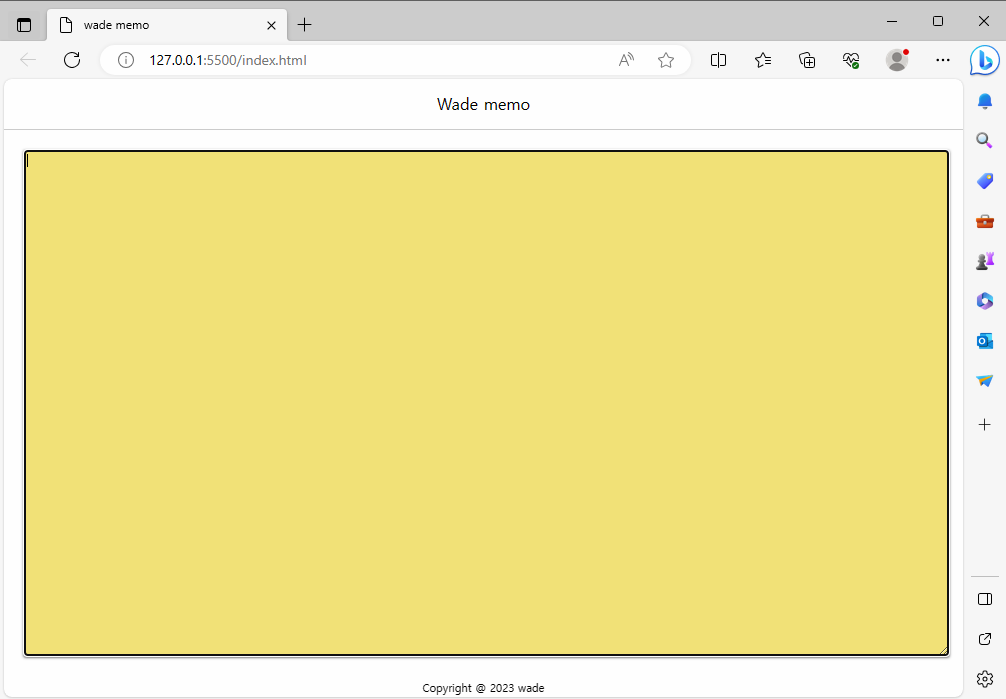Open sidebar Games chess icon
1006x699 pixels.
click(x=985, y=261)
